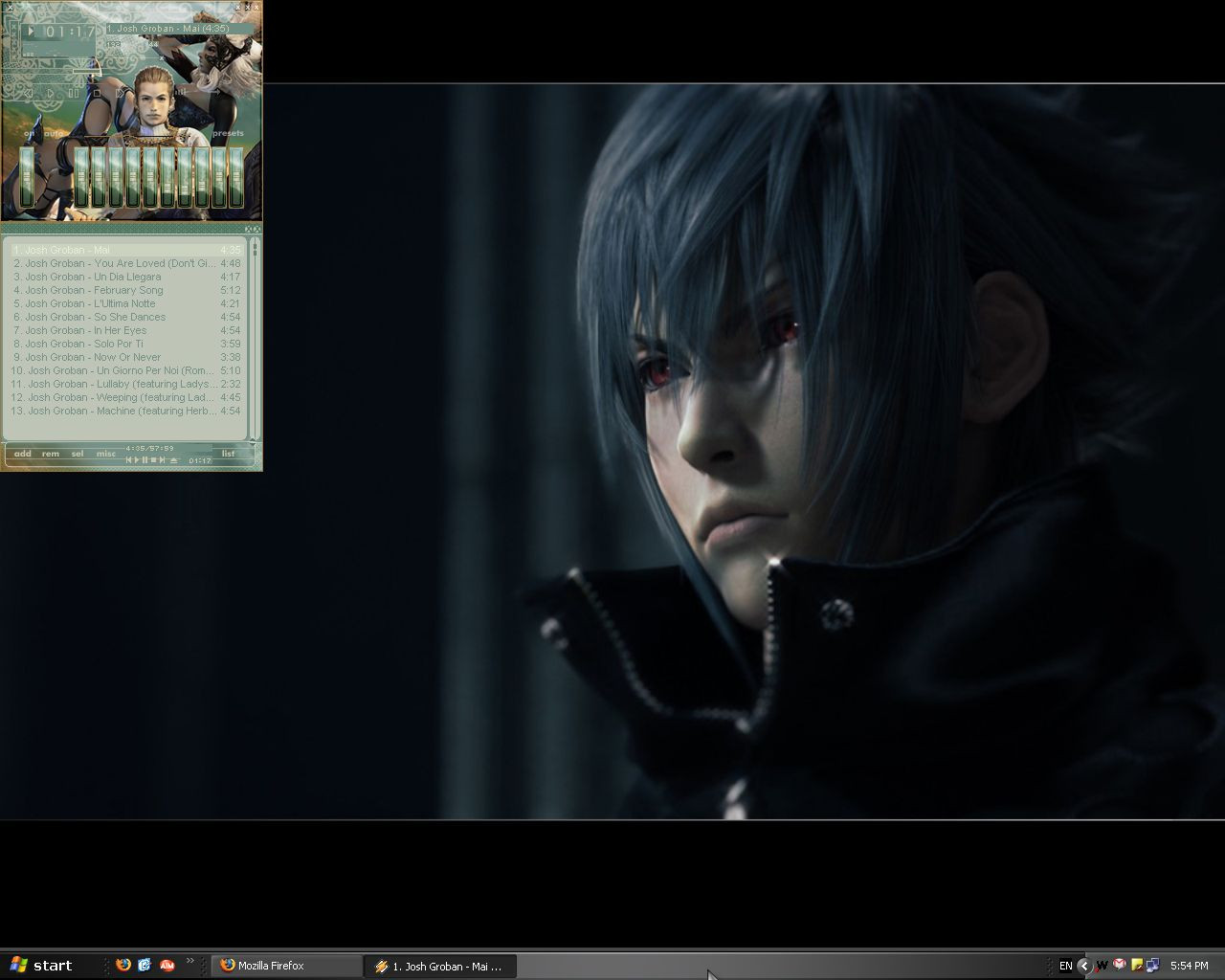This screenshot has height=980, width=1225.
Task: Click playlist mini previous track icon
Action: [129, 460]
